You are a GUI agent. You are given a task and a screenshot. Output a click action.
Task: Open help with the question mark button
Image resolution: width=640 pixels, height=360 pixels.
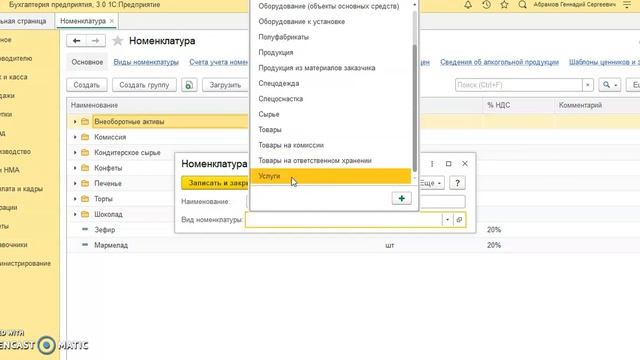coord(457,183)
